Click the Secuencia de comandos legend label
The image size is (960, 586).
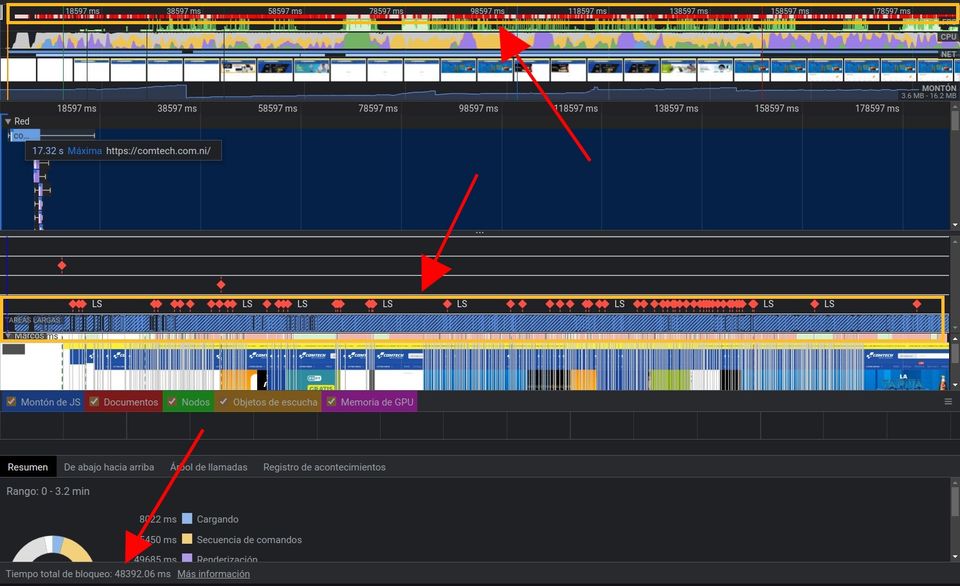(249, 539)
